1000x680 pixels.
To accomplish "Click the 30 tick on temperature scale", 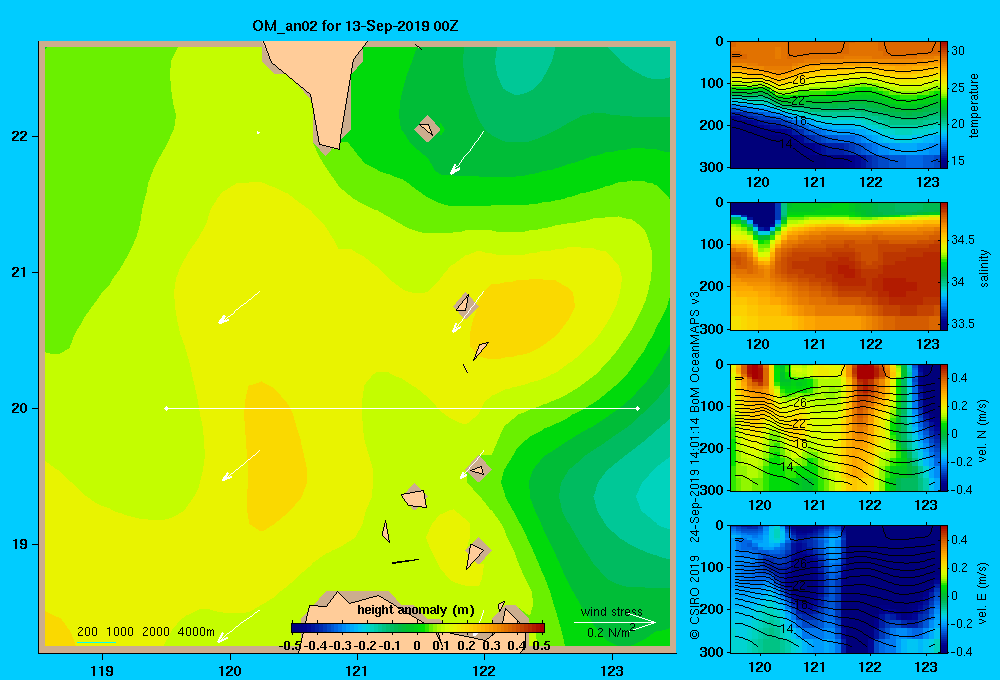I will pyautogui.click(x=958, y=51).
